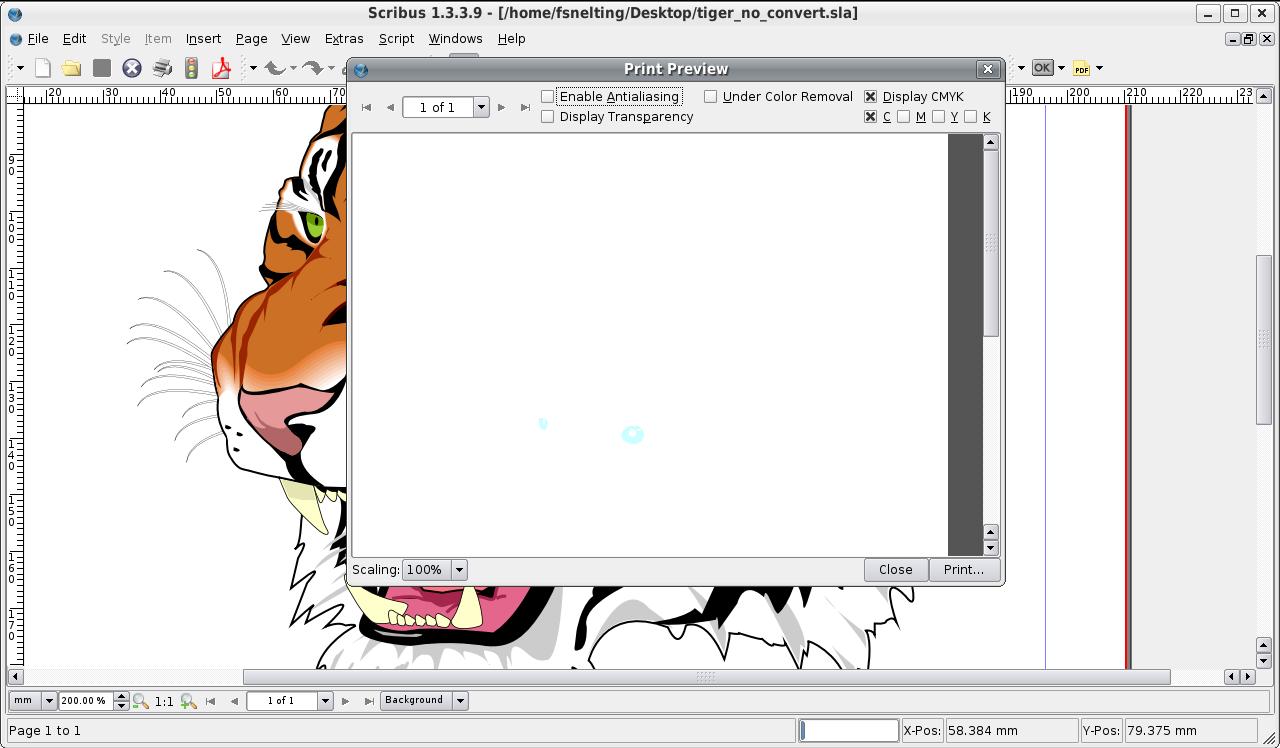Open the main window page number dropdown
This screenshot has height=748, width=1280.
click(324, 701)
